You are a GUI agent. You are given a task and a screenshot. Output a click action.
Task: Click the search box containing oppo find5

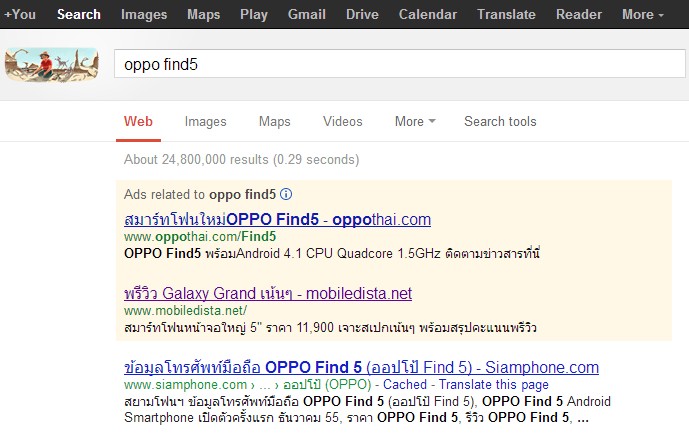pos(399,64)
